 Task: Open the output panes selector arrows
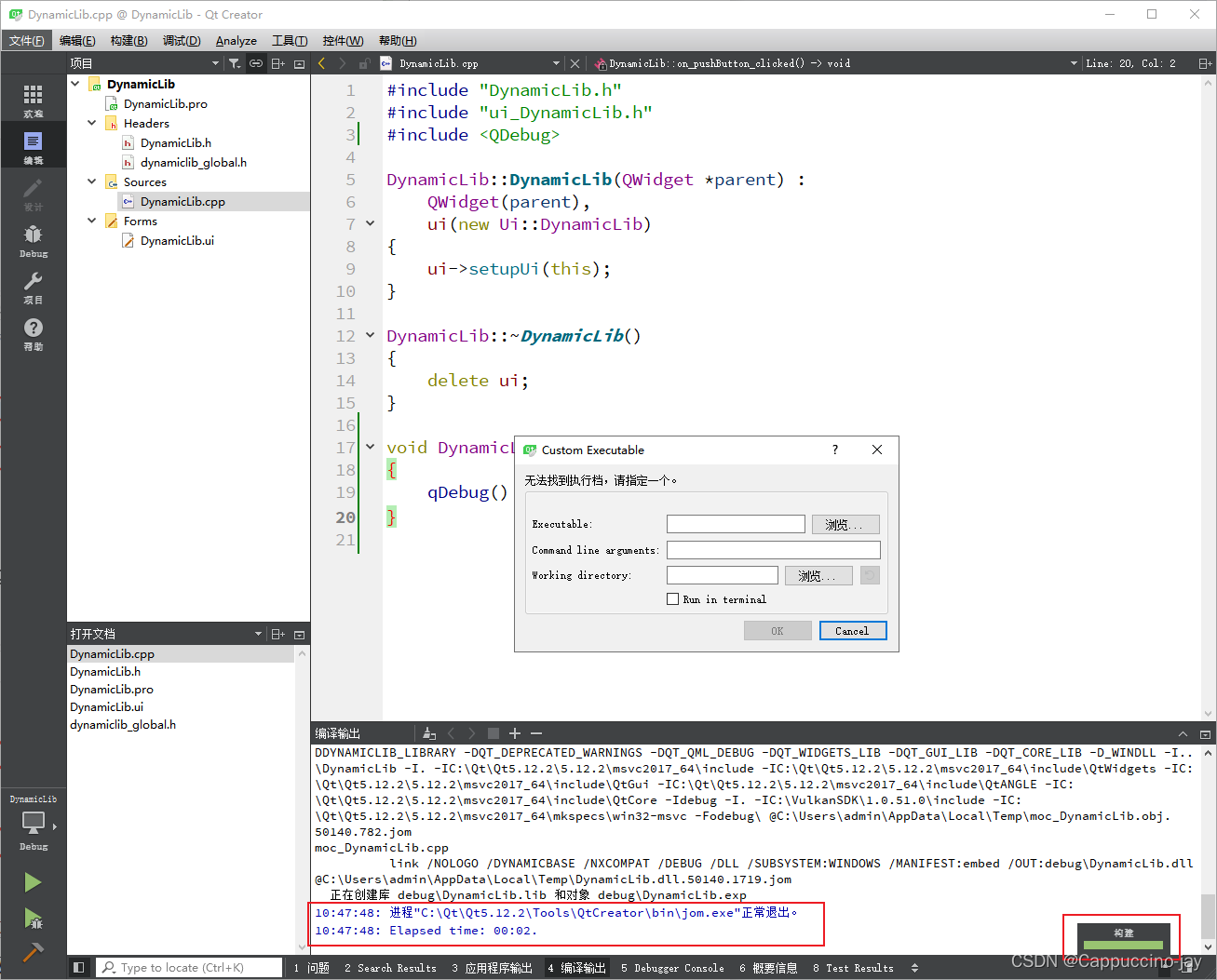tap(914, 968)
